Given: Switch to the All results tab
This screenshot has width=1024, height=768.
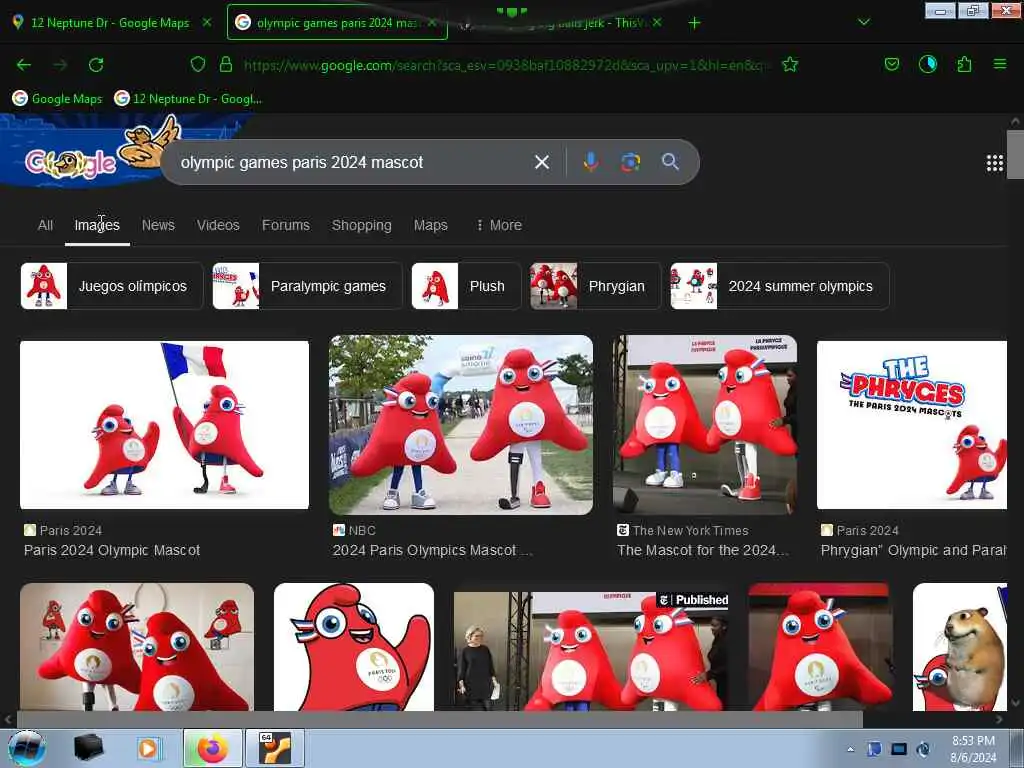Looking at the screenshot, I should (45, 225).
